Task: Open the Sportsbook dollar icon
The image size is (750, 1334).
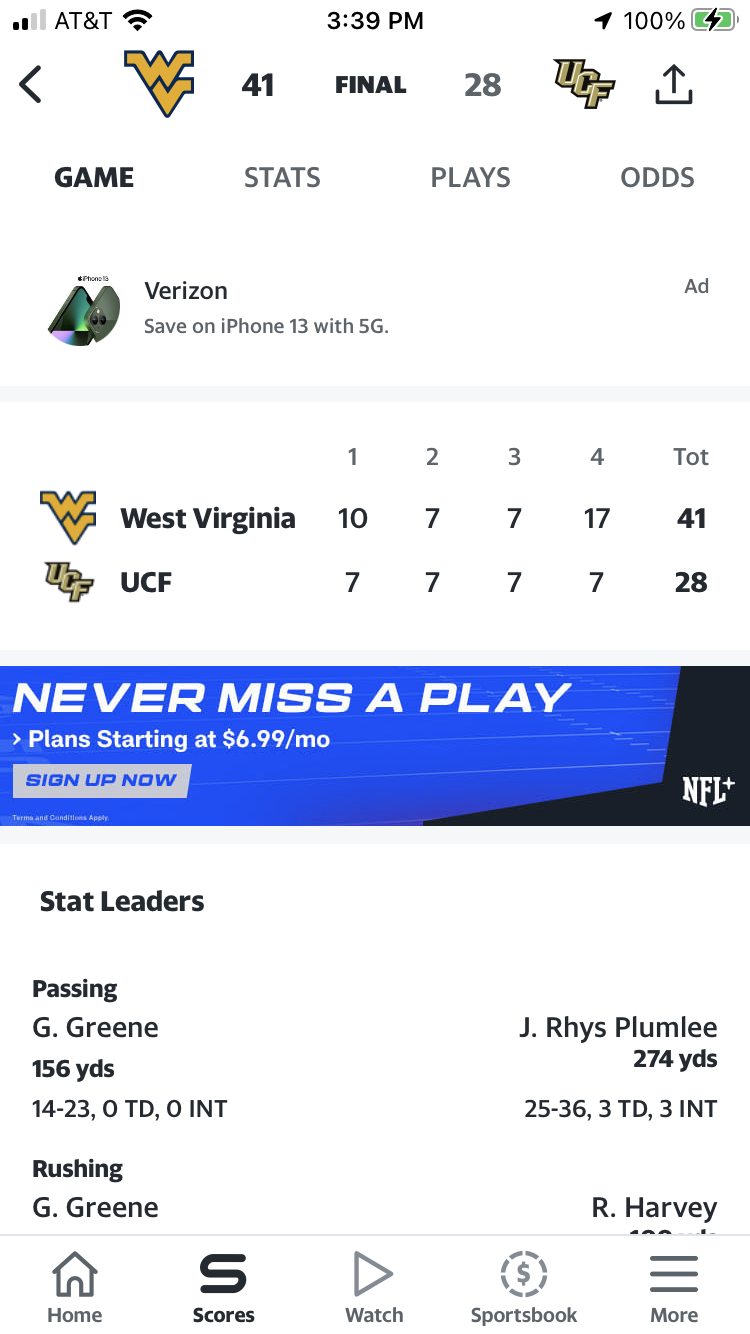Action: point(524,1274)
